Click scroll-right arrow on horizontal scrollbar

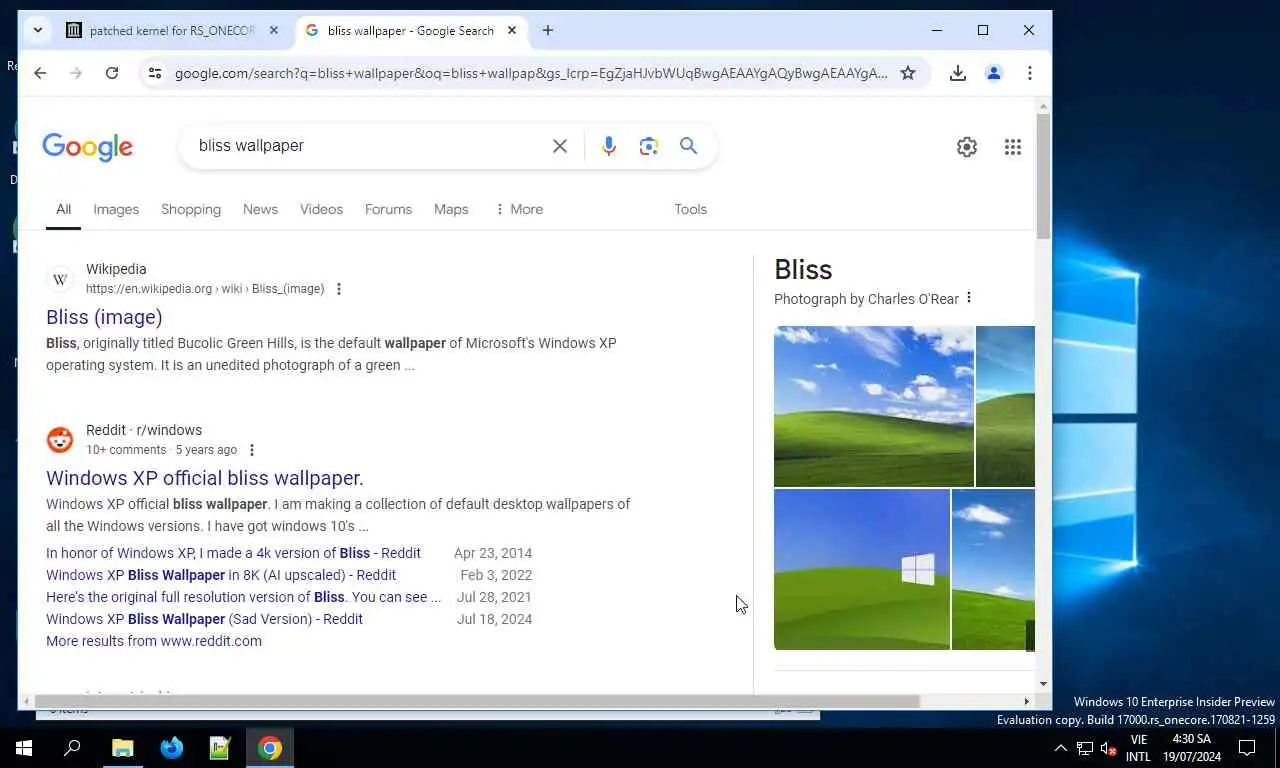(1027, 702)
